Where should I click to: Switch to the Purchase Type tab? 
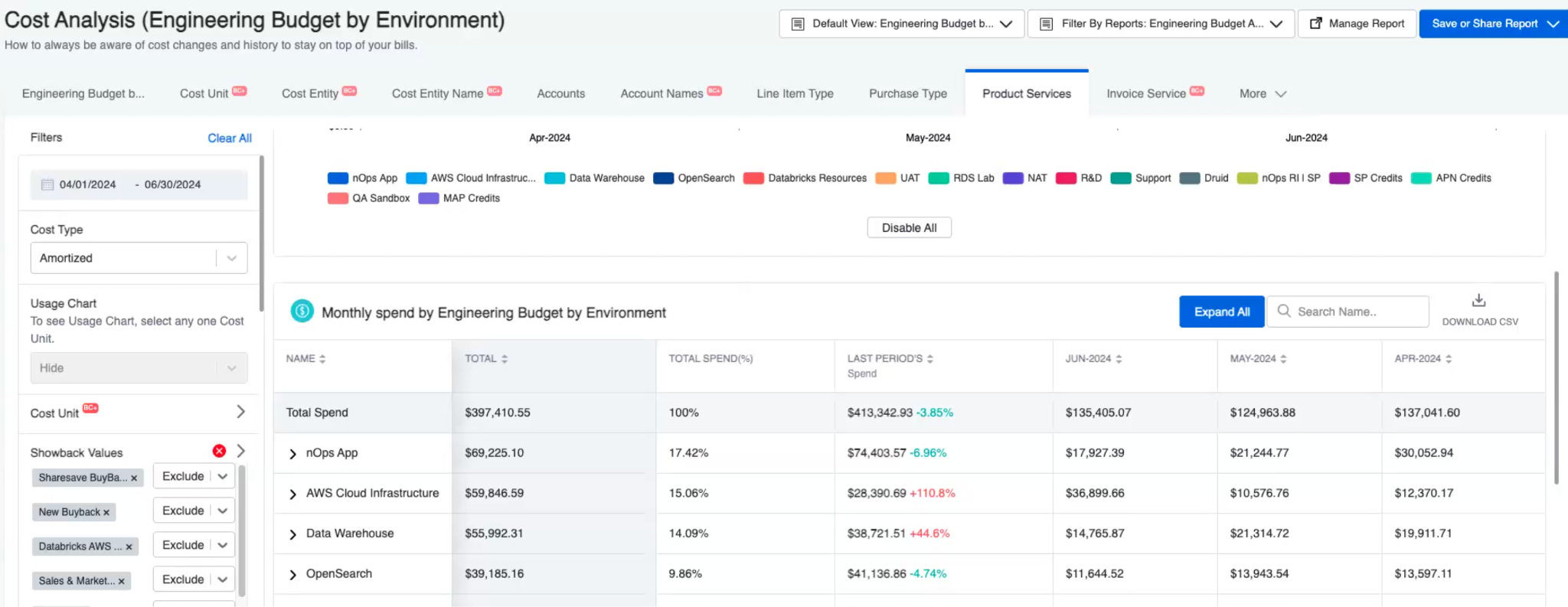click(908, 93)
